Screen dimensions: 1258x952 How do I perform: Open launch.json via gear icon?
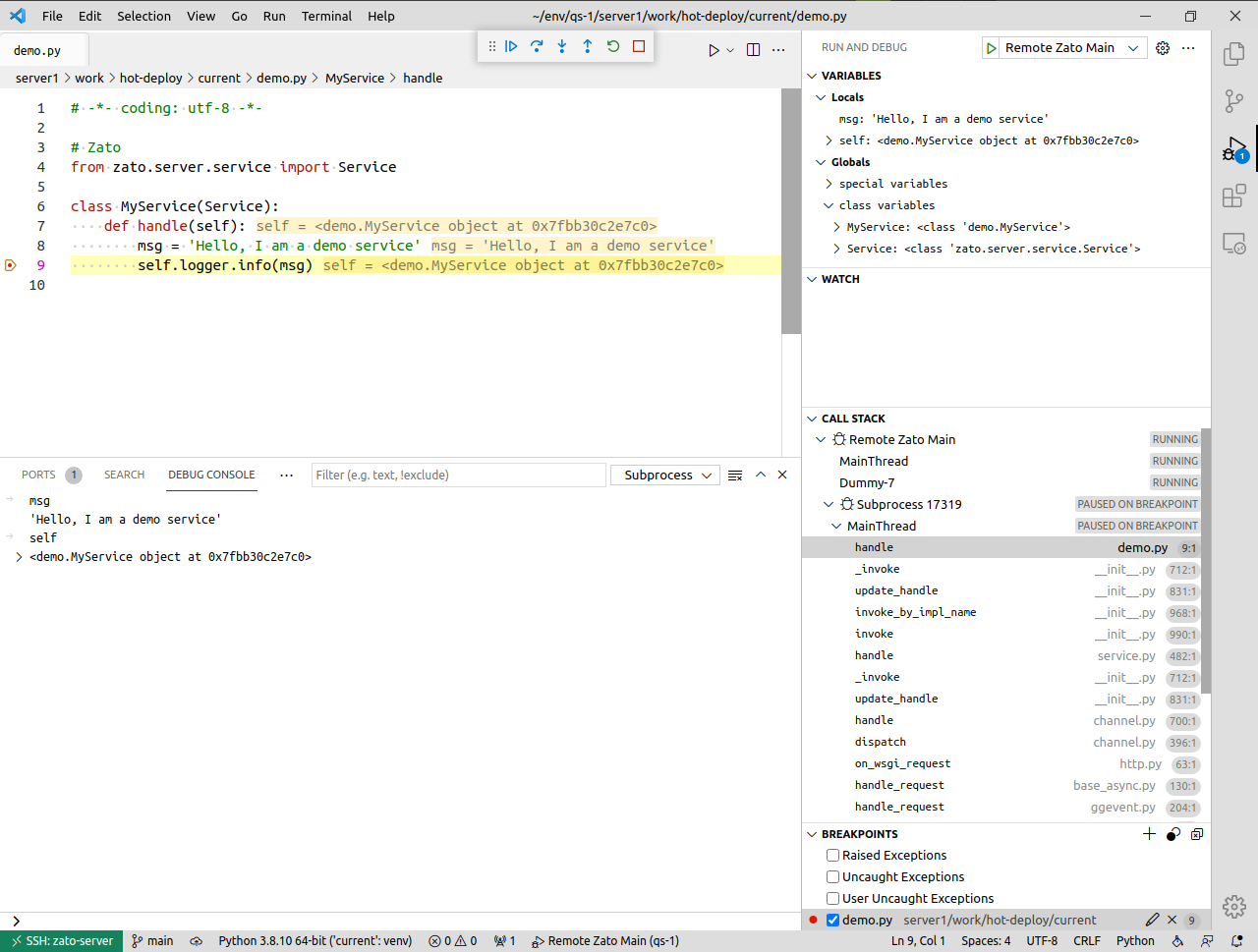1163,48
